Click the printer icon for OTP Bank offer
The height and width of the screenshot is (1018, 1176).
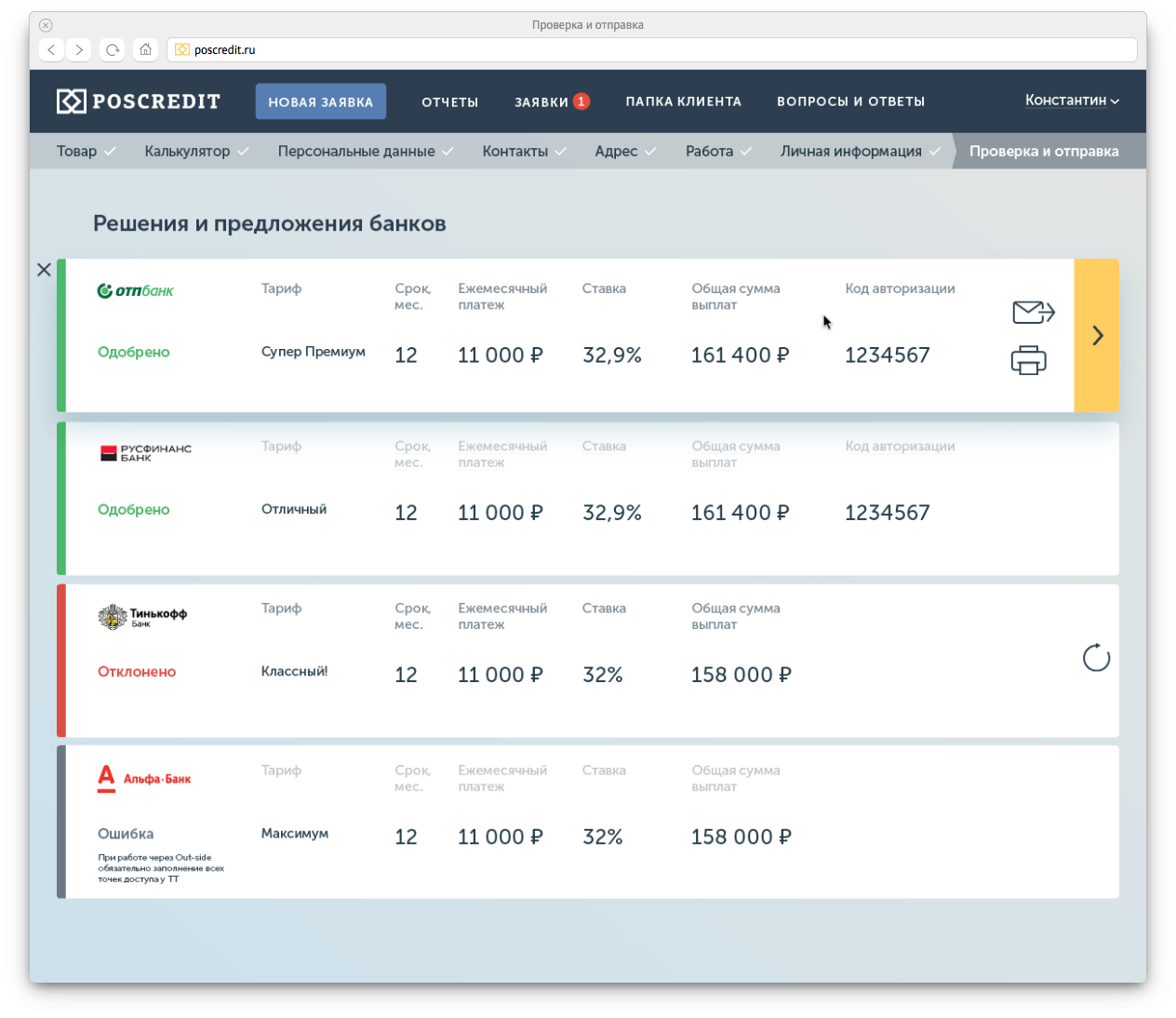1028,360
